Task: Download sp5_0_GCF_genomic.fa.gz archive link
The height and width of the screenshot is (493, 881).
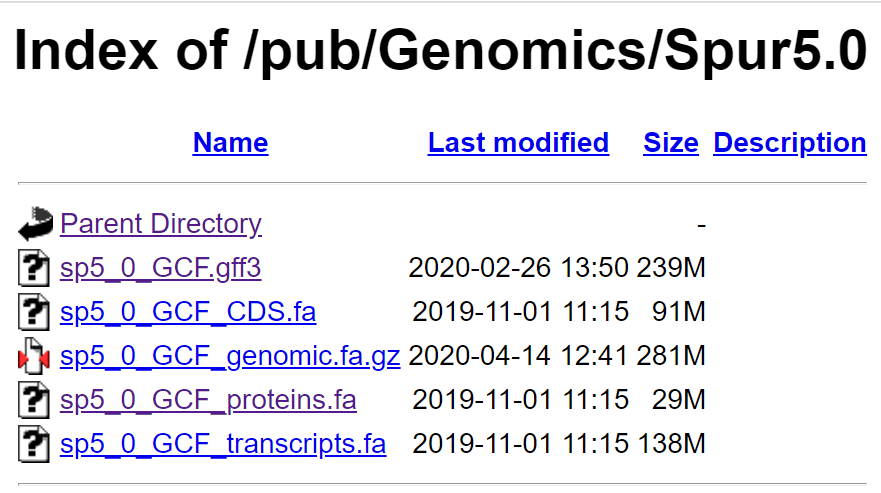Action: (230, 356)
